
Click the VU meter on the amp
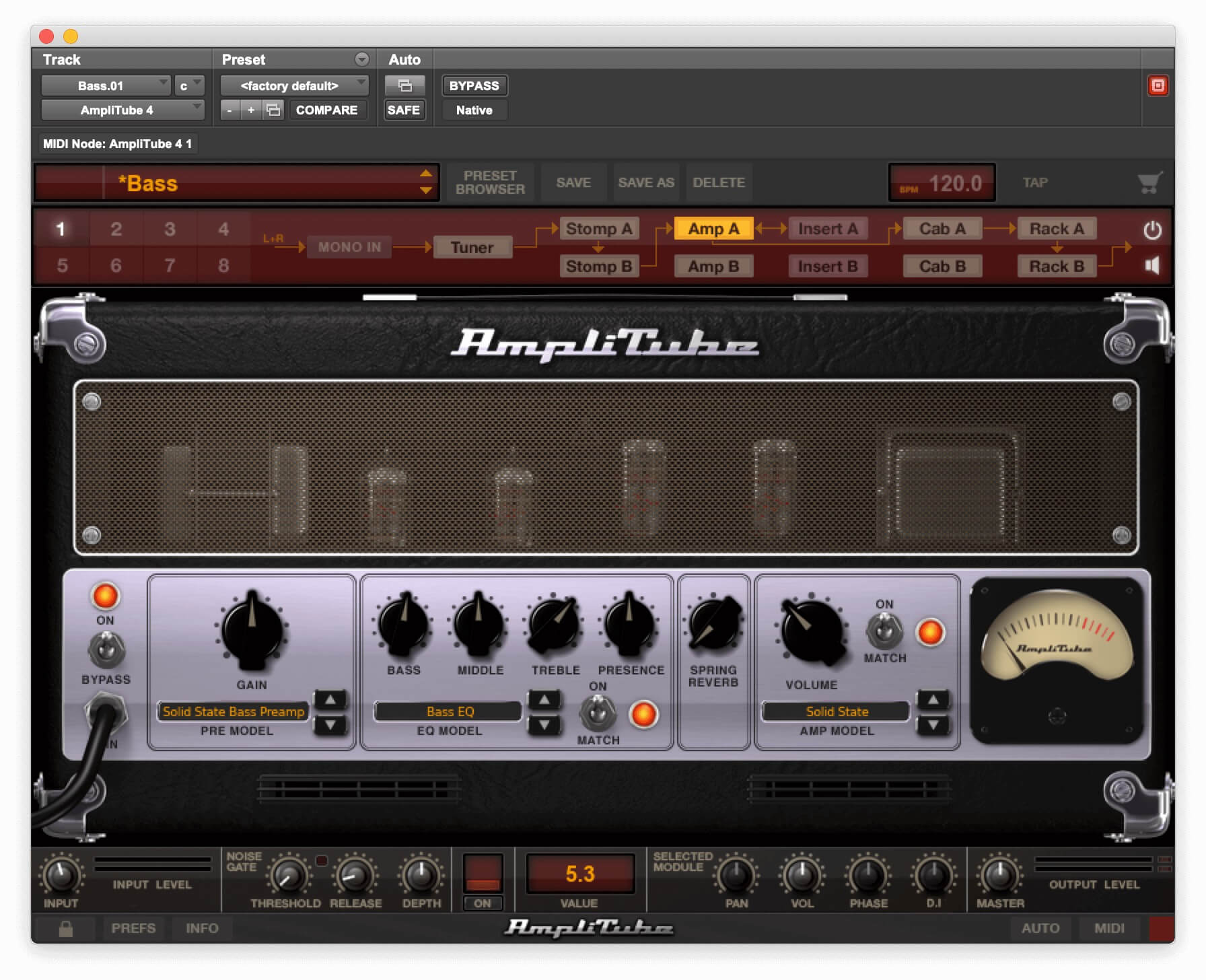[1057, 660]
